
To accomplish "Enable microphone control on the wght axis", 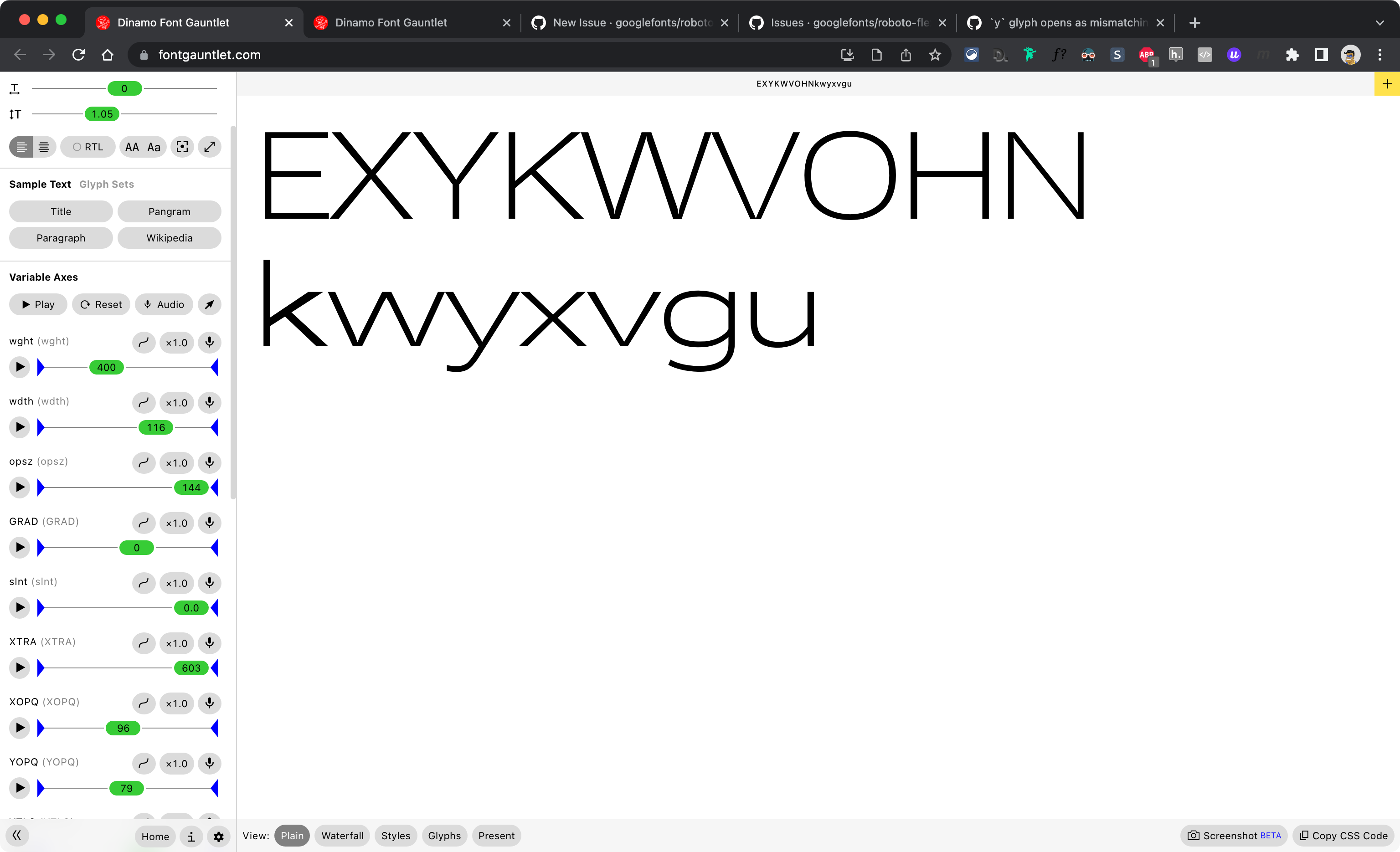I will 209,343.
